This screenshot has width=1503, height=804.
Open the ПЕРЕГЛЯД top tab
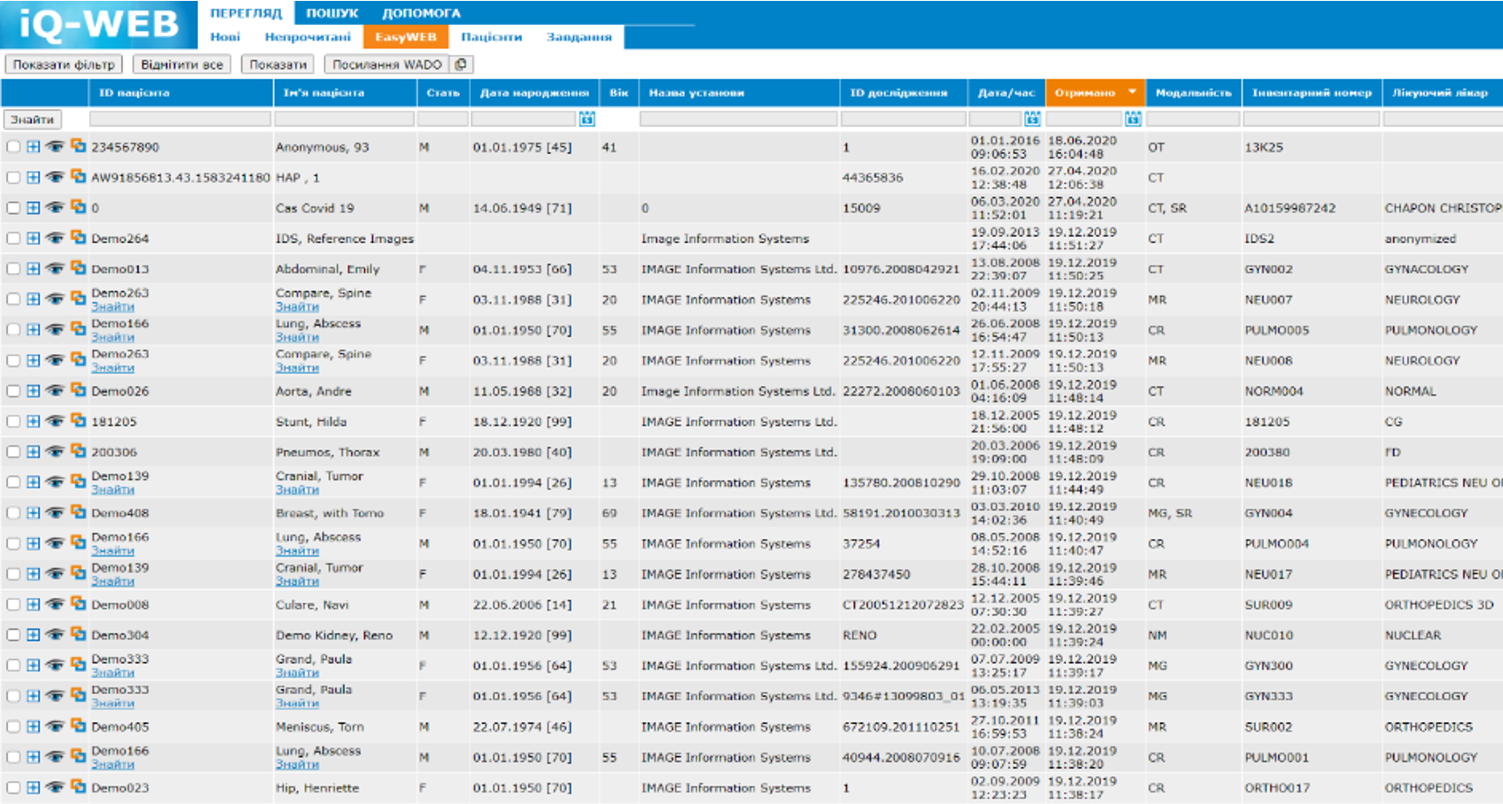[x=246, y=13]
